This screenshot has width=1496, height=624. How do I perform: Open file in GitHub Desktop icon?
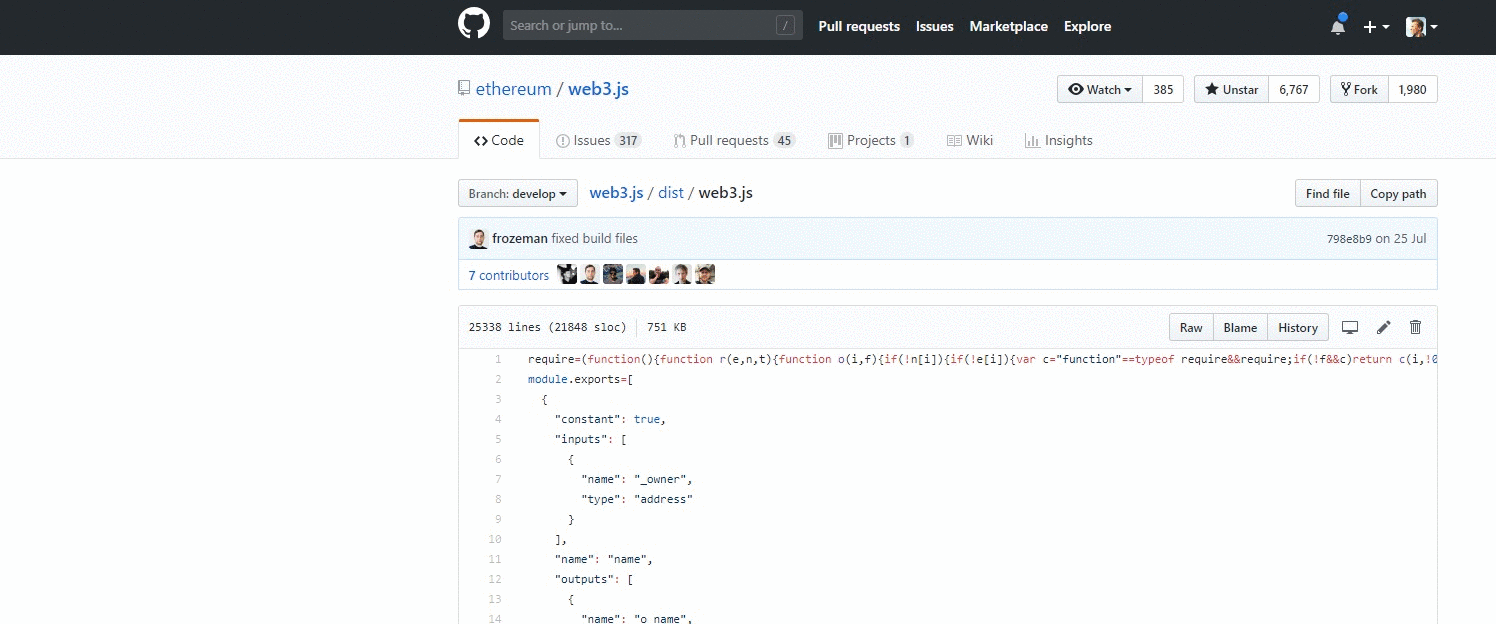click(x=1350, y=327)
